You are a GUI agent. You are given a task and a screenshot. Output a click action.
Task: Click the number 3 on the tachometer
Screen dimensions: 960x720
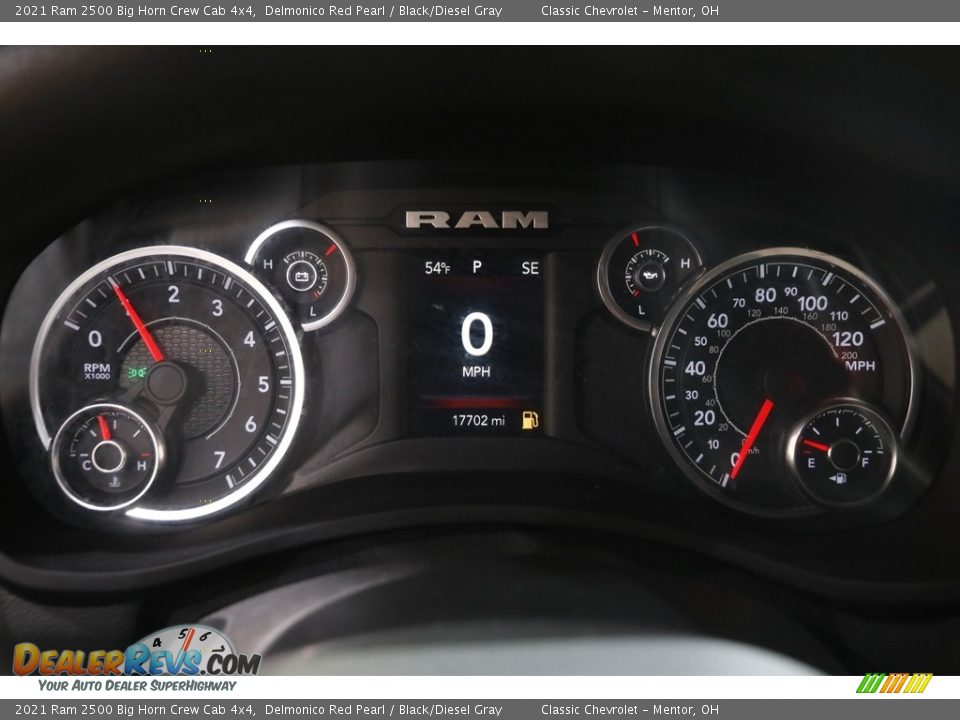pos(217,307)
